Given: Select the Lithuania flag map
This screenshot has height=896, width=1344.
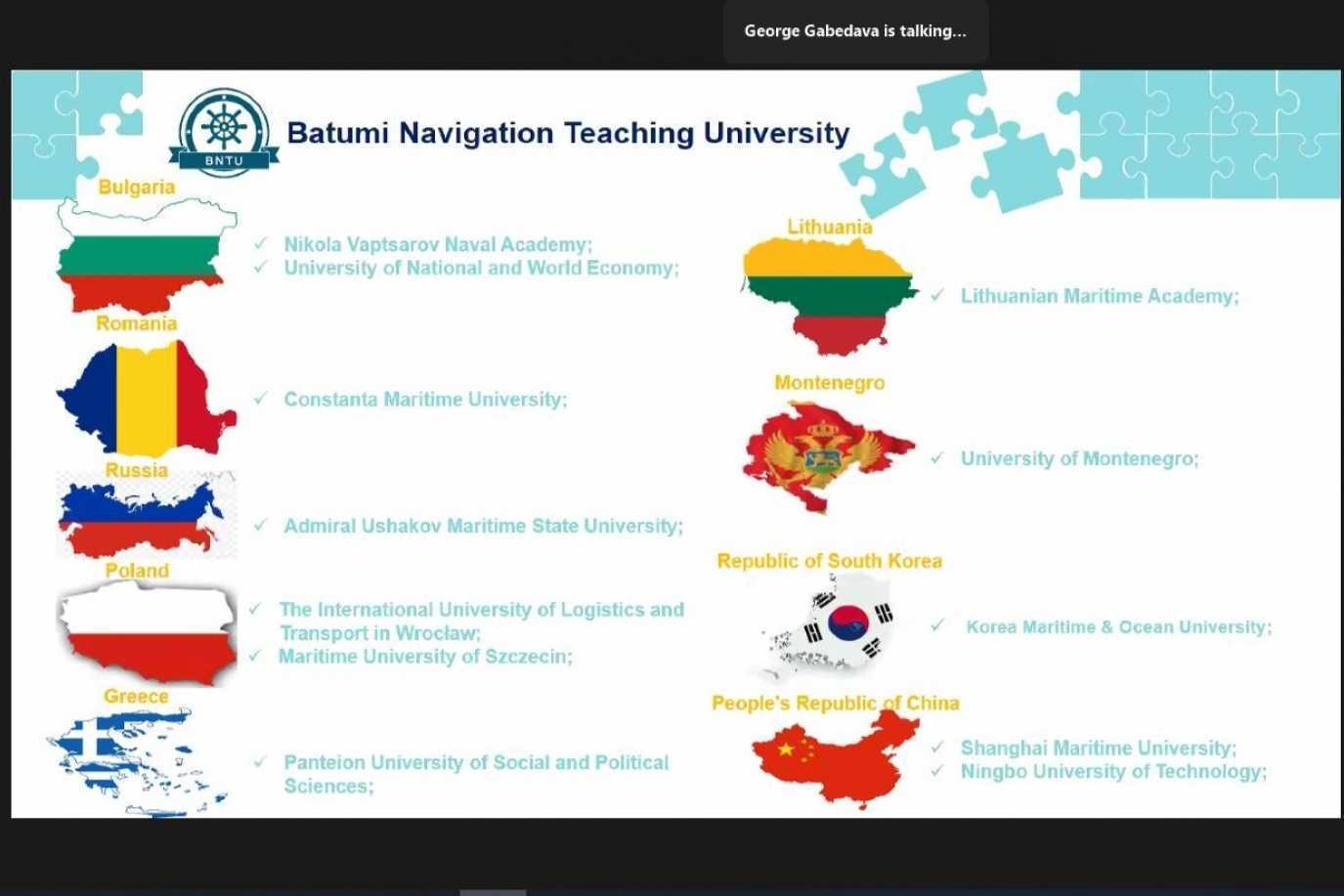Looking at the screenshot, I should coord(830,297).
